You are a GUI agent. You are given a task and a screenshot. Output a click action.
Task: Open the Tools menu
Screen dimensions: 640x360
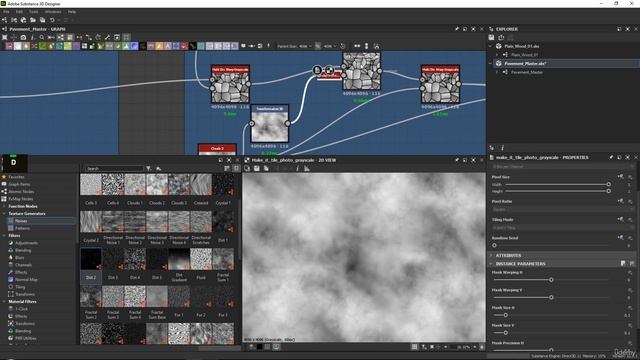(x=33, y=12)
